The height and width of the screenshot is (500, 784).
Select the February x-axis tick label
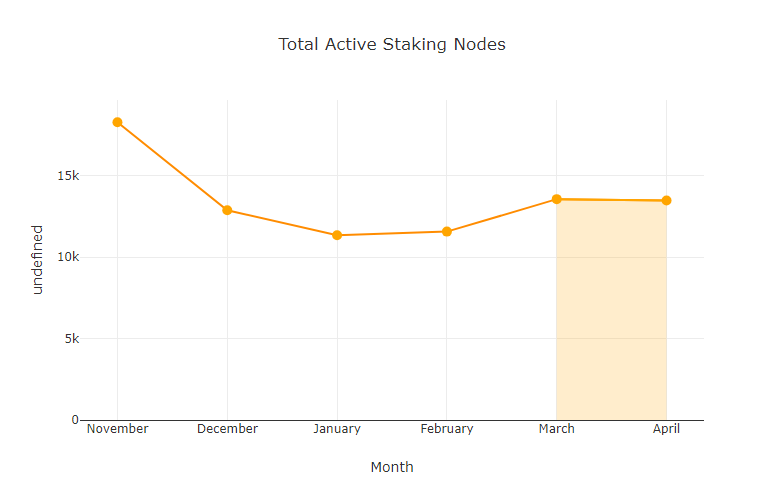click(447, 429)
